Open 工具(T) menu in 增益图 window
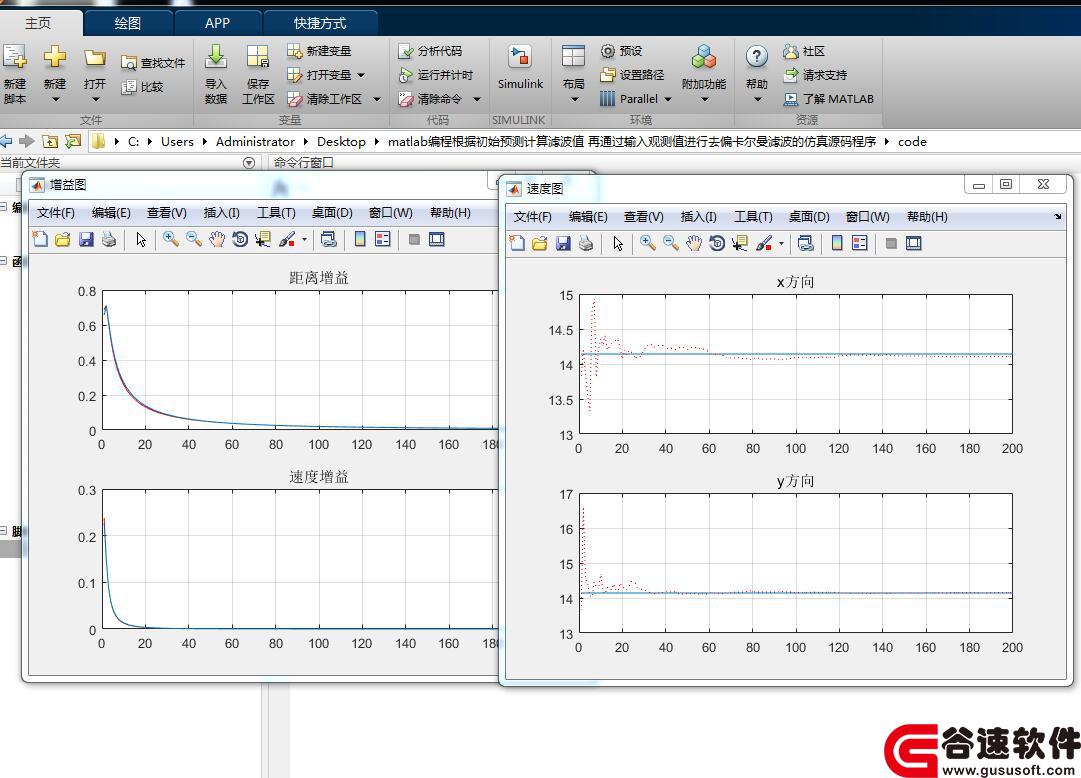Image resolution: width=1081 pixels, height=778 pixels. point(276,212)
